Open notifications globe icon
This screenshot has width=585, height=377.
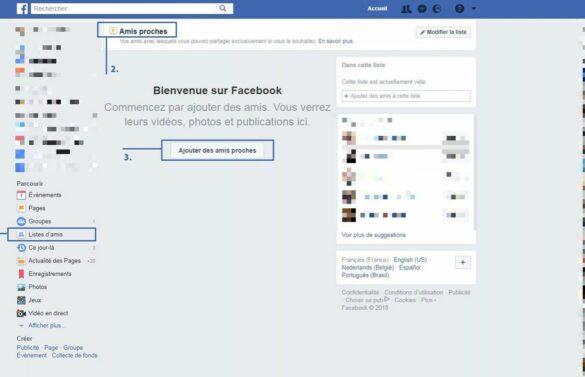[x=437, y=9]
